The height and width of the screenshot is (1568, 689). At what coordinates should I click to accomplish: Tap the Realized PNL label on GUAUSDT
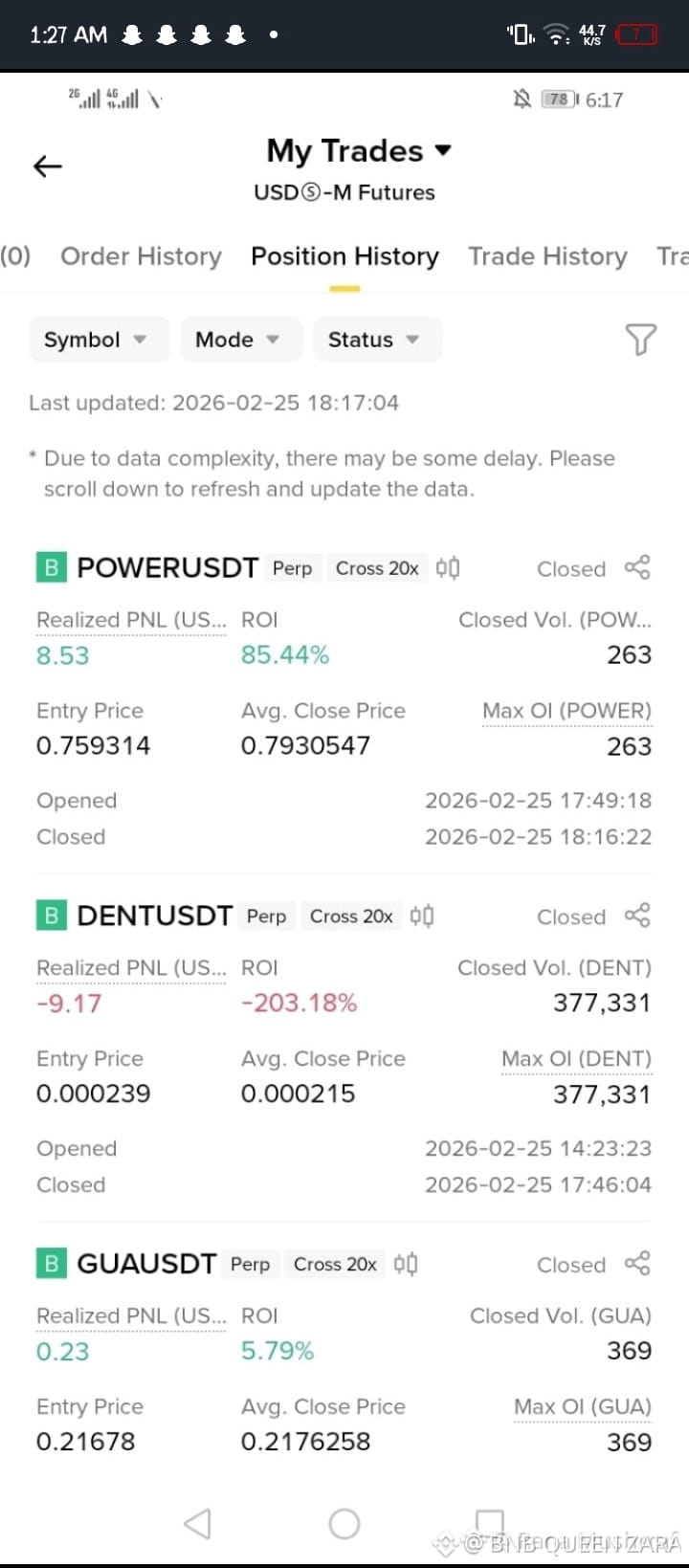131,1316
